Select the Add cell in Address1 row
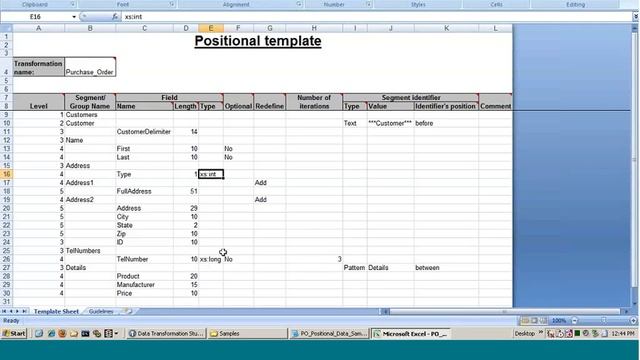The width and height of the screenshot is (640, 360). point(269,183)
